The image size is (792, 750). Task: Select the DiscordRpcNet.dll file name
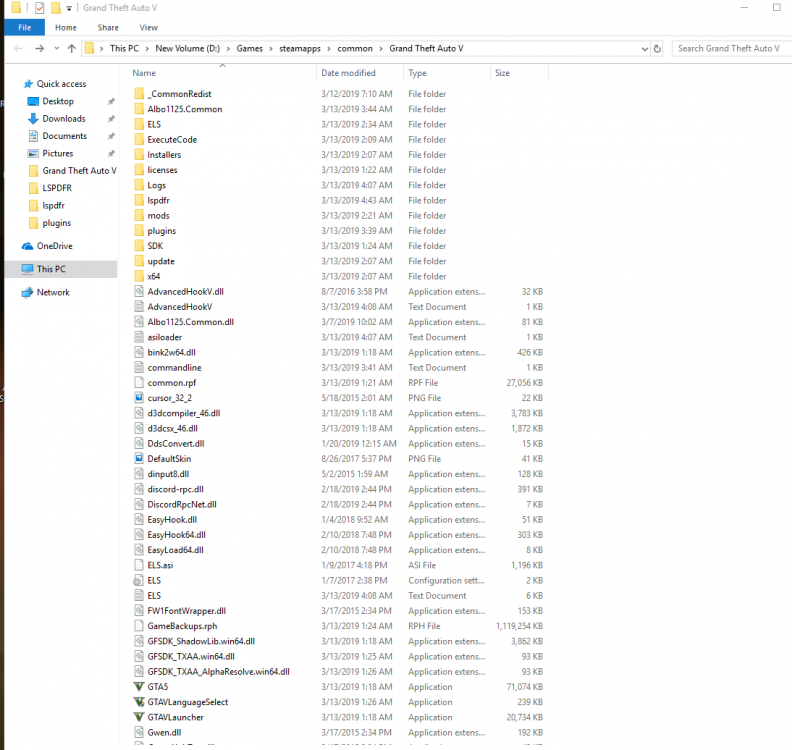tap(182, 504)
